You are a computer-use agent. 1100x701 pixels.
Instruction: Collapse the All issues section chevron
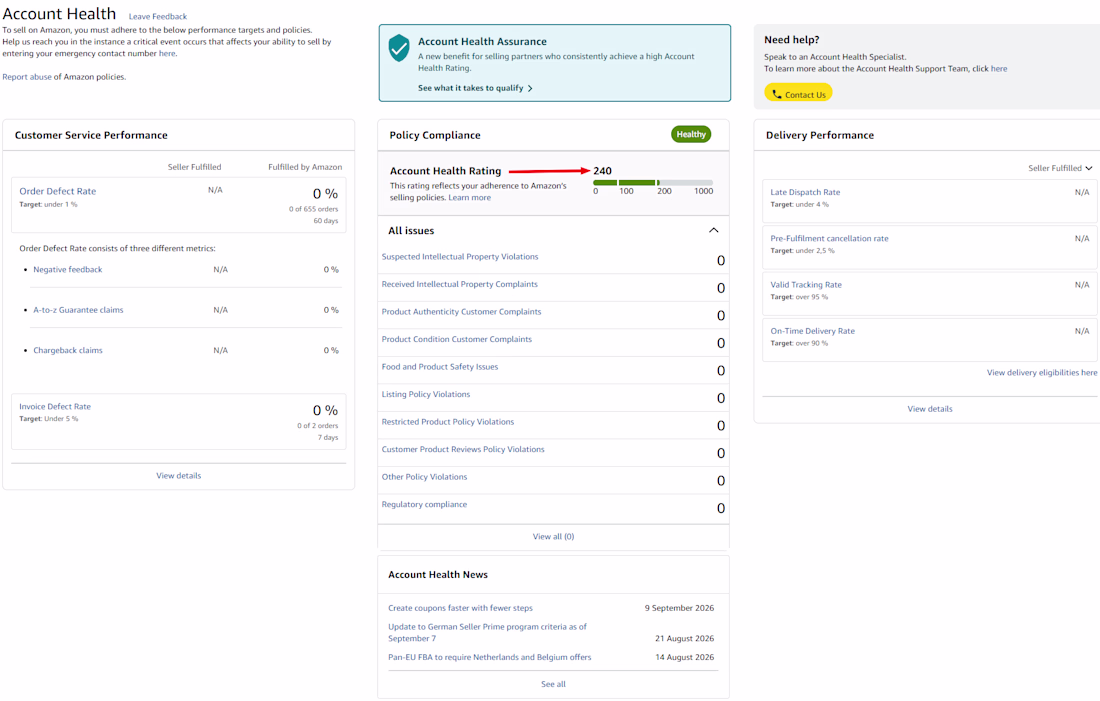(713, 230)
